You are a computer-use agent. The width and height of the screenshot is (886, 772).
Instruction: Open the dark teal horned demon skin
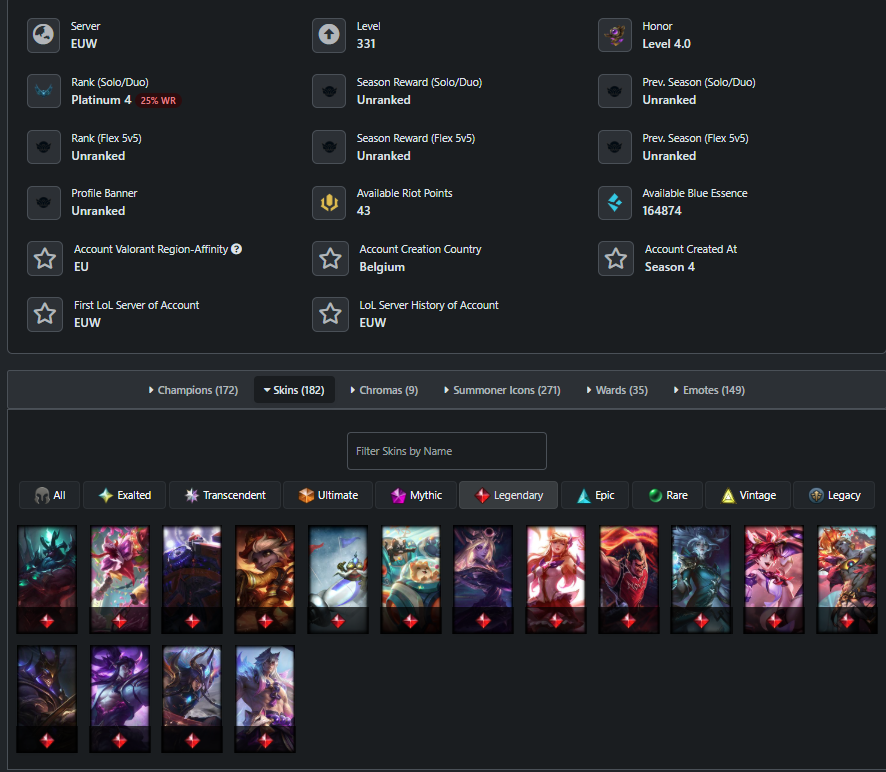pos(47,579)
